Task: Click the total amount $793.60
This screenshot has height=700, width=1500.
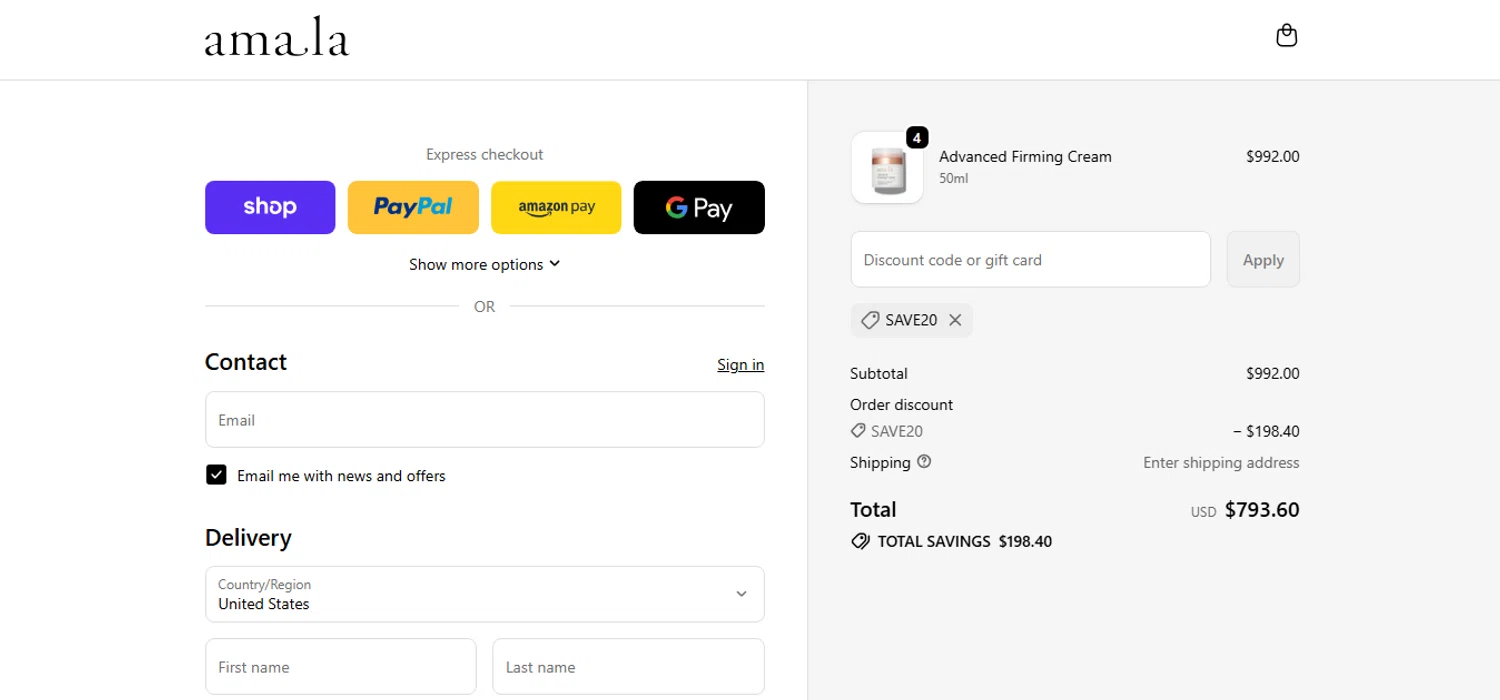Action: [1262, 510]
